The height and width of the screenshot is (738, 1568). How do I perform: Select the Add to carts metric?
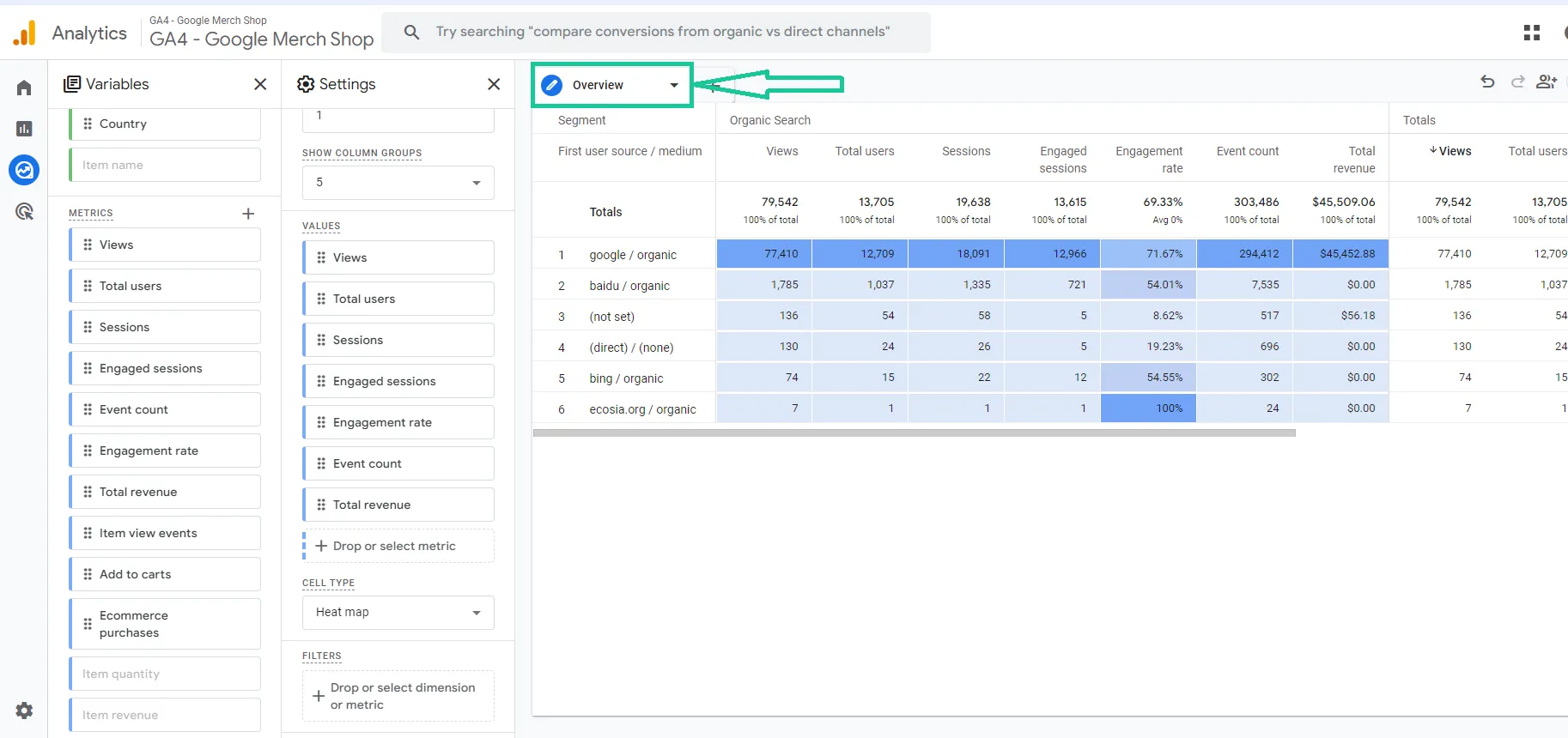point(165,574)
